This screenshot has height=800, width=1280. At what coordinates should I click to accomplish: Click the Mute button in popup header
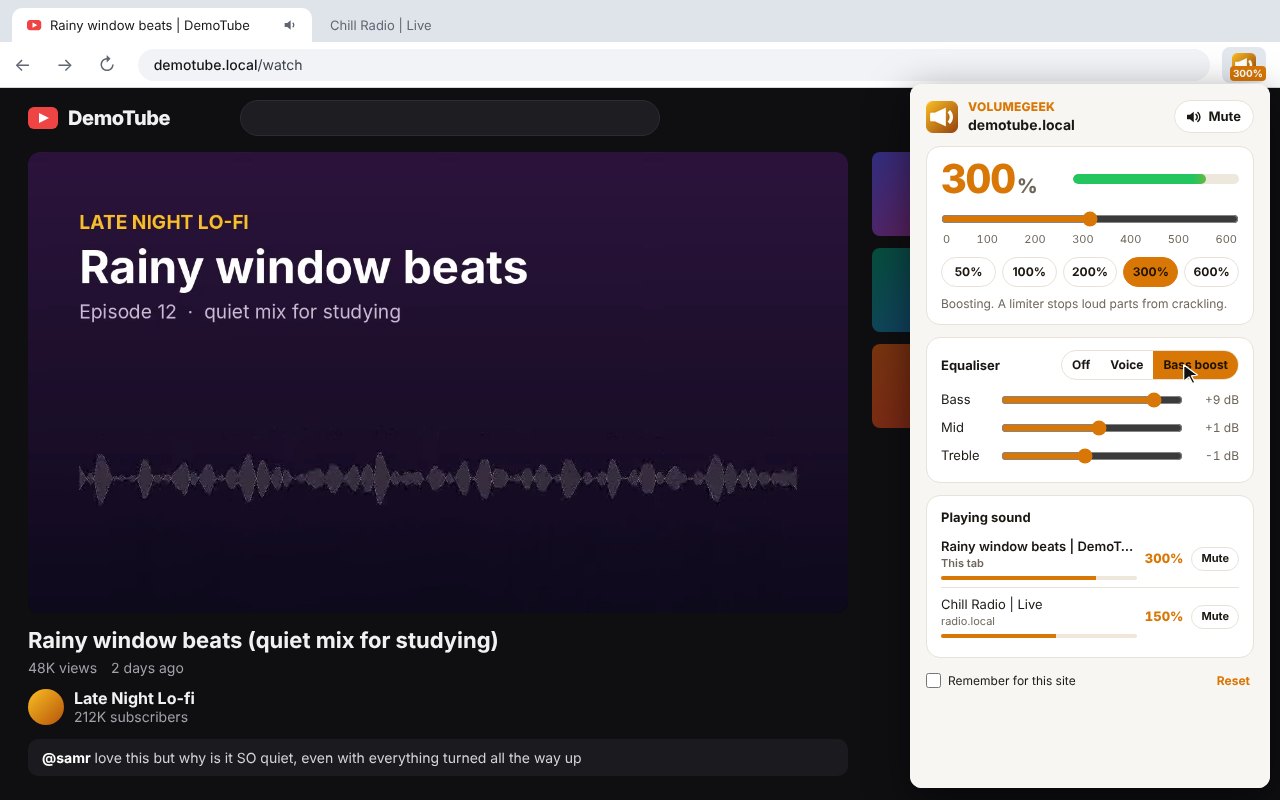pyautogui.click(x=1213, y=117)
